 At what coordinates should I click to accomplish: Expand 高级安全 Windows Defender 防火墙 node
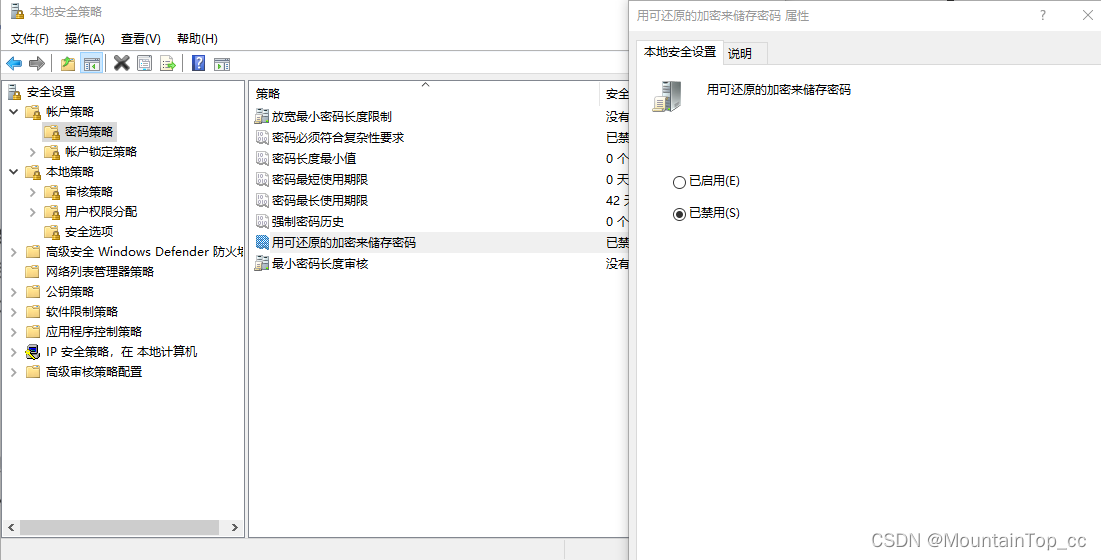[x=13, y=251]
